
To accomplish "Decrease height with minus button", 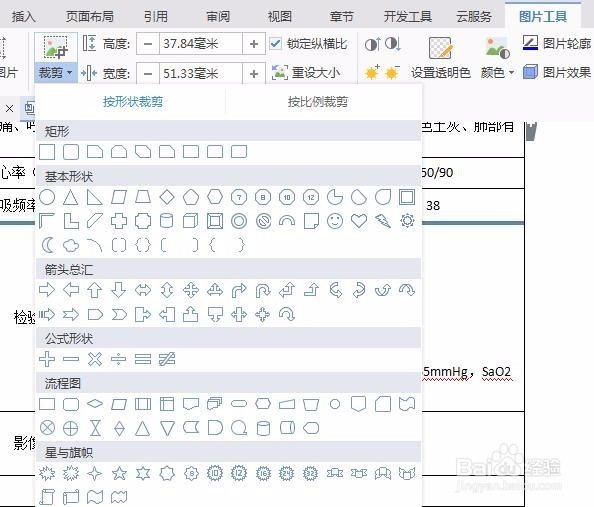I will point(148,44).
